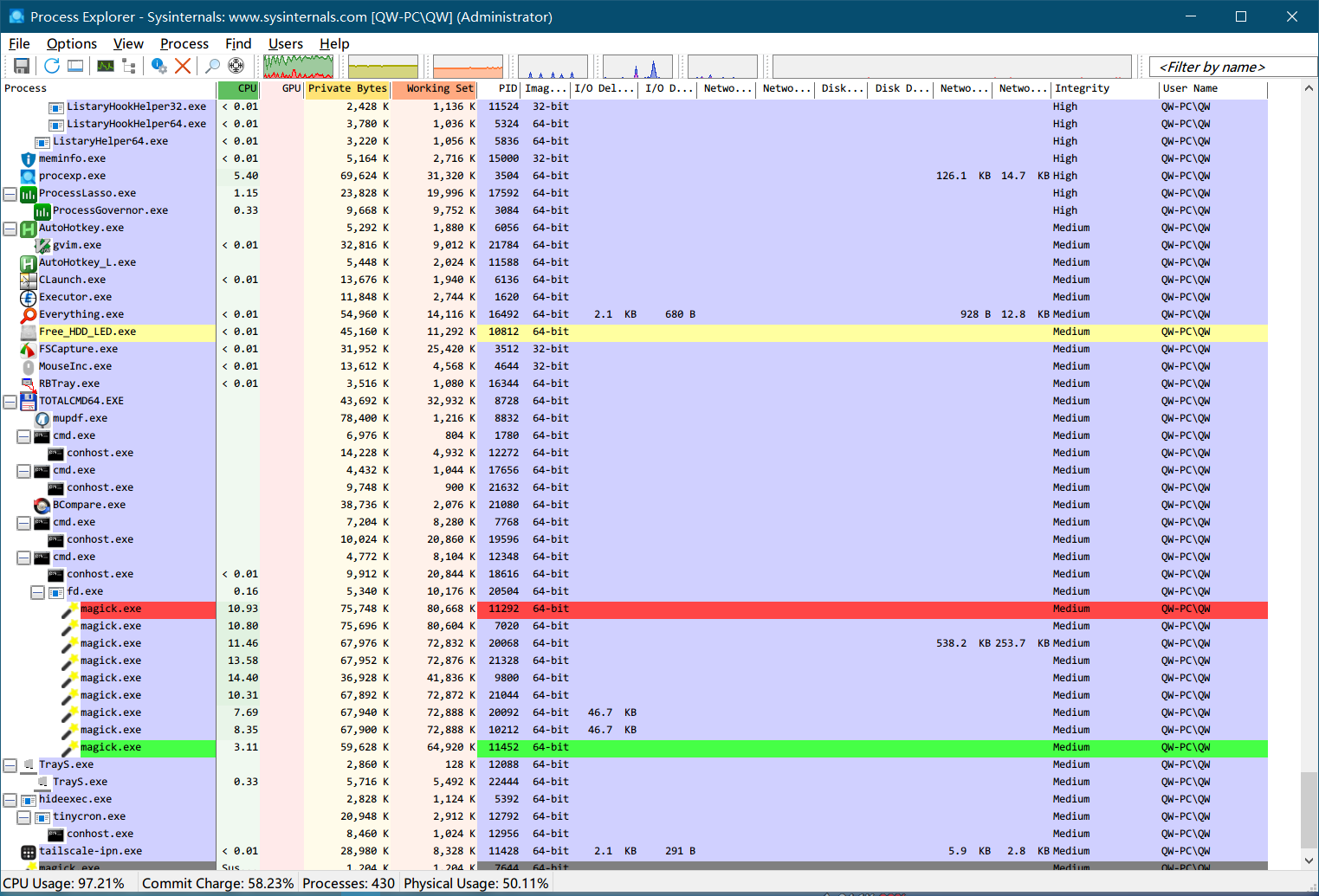Viewport: 1319px width, 896px height.
Task: Click the Everything.exe search icon
Action: pyautogui.click(x=28, y=314)
